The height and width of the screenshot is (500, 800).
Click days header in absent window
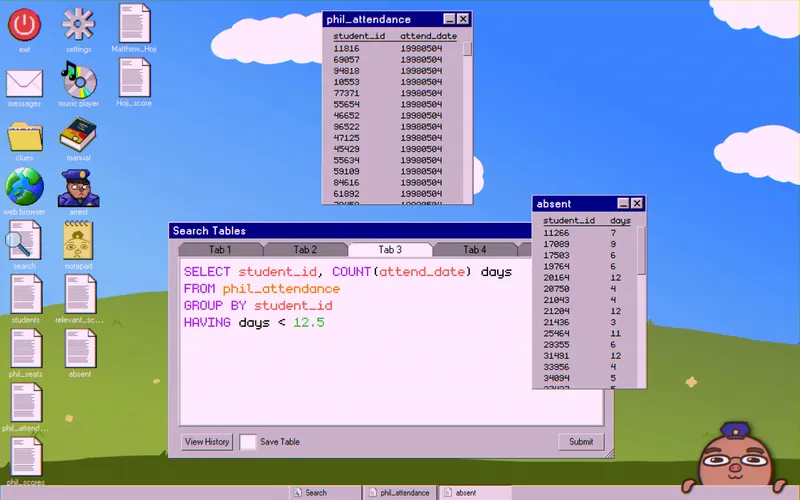(x=620, y=221)
